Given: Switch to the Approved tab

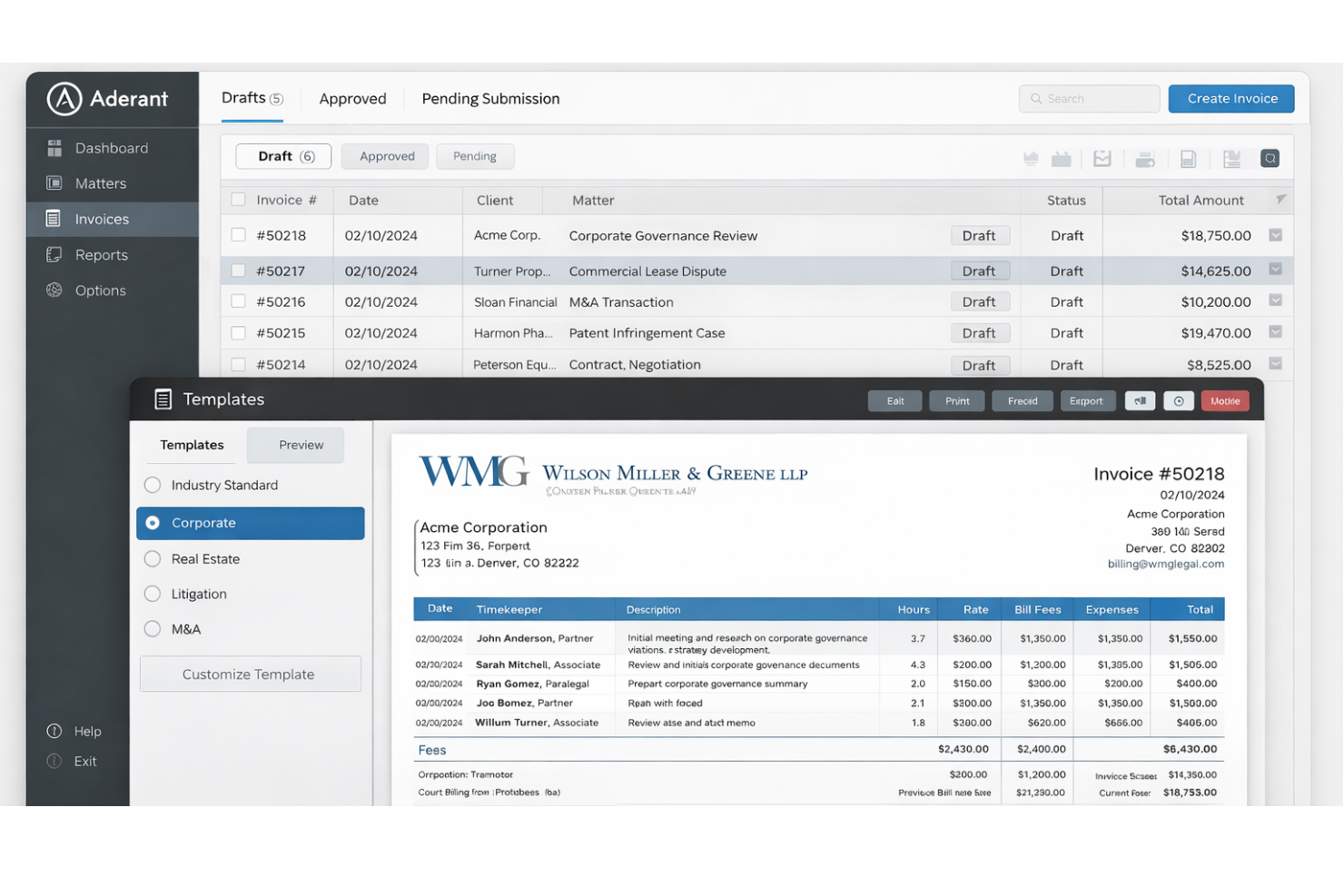Looking at the screenshot, I should coord(352,98).
